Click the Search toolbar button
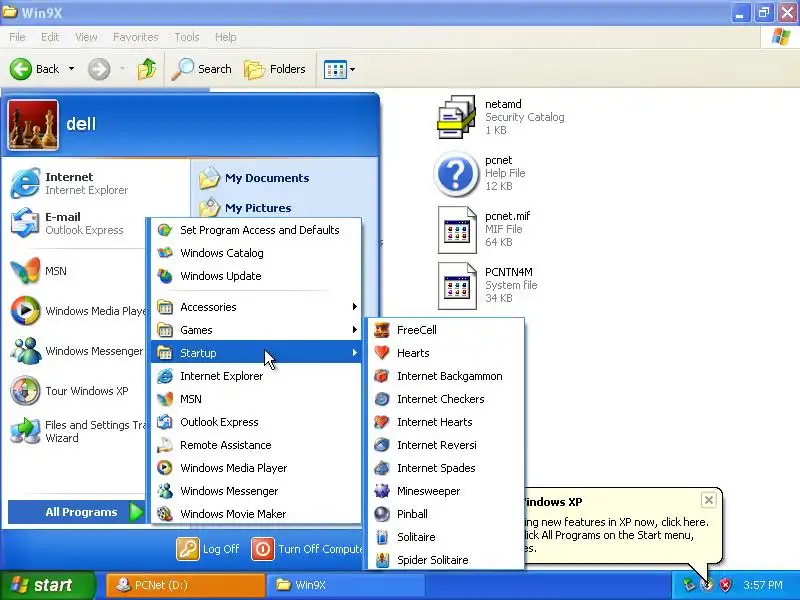Viewport: 800px width, 600px height. pos(202,69)
